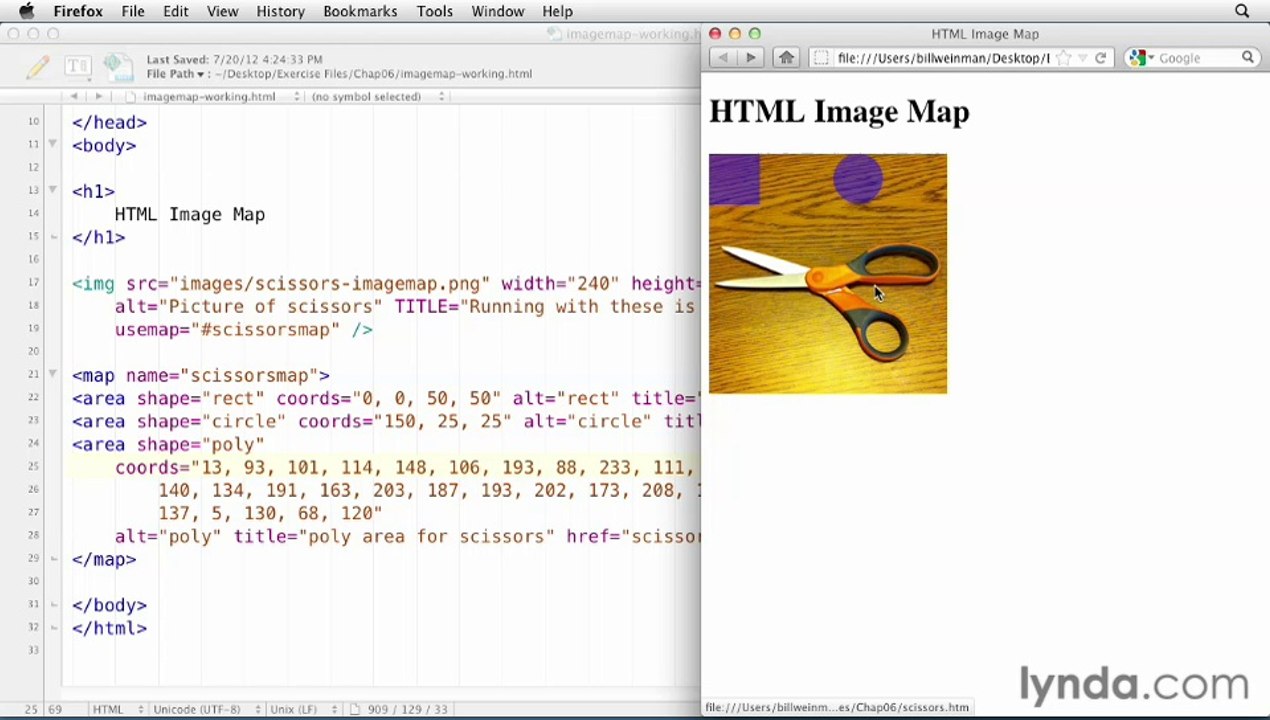Click the Apple menu

[27, 11]
